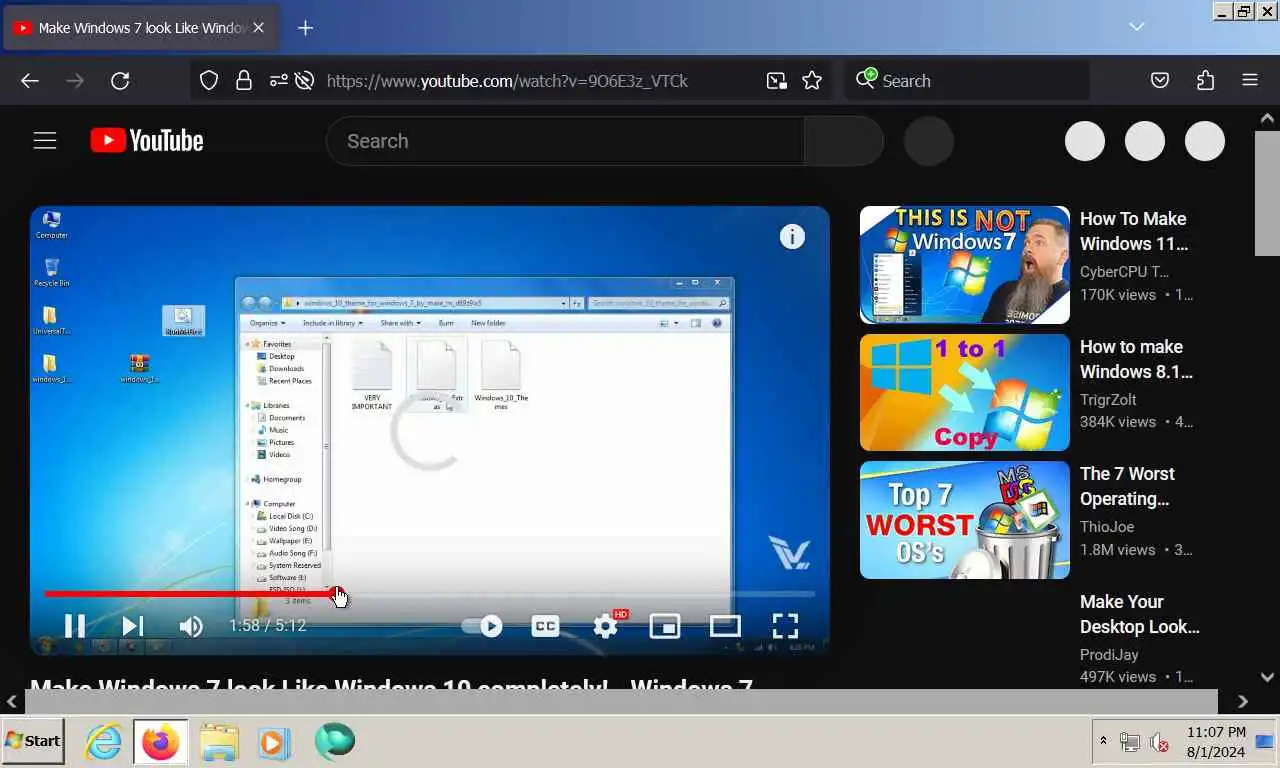Open Windows Media Player in taskbar
1280x768 pixels.
(x=274, y=742)
